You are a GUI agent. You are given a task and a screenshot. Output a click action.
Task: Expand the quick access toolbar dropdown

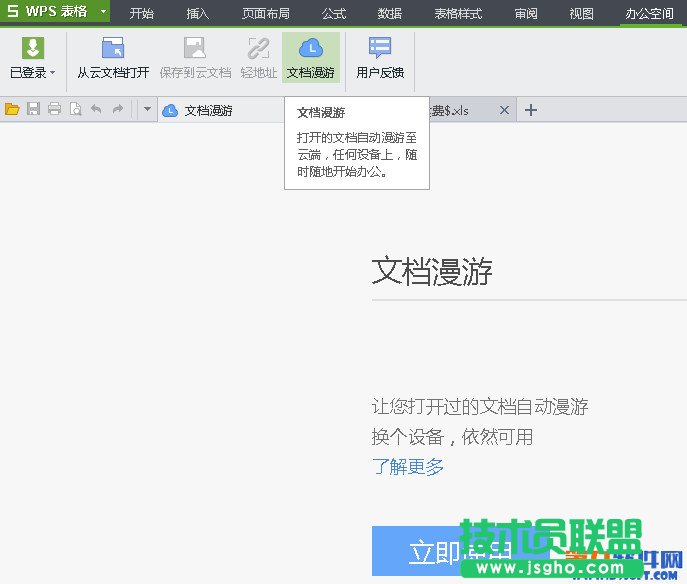tap(147, 109)
